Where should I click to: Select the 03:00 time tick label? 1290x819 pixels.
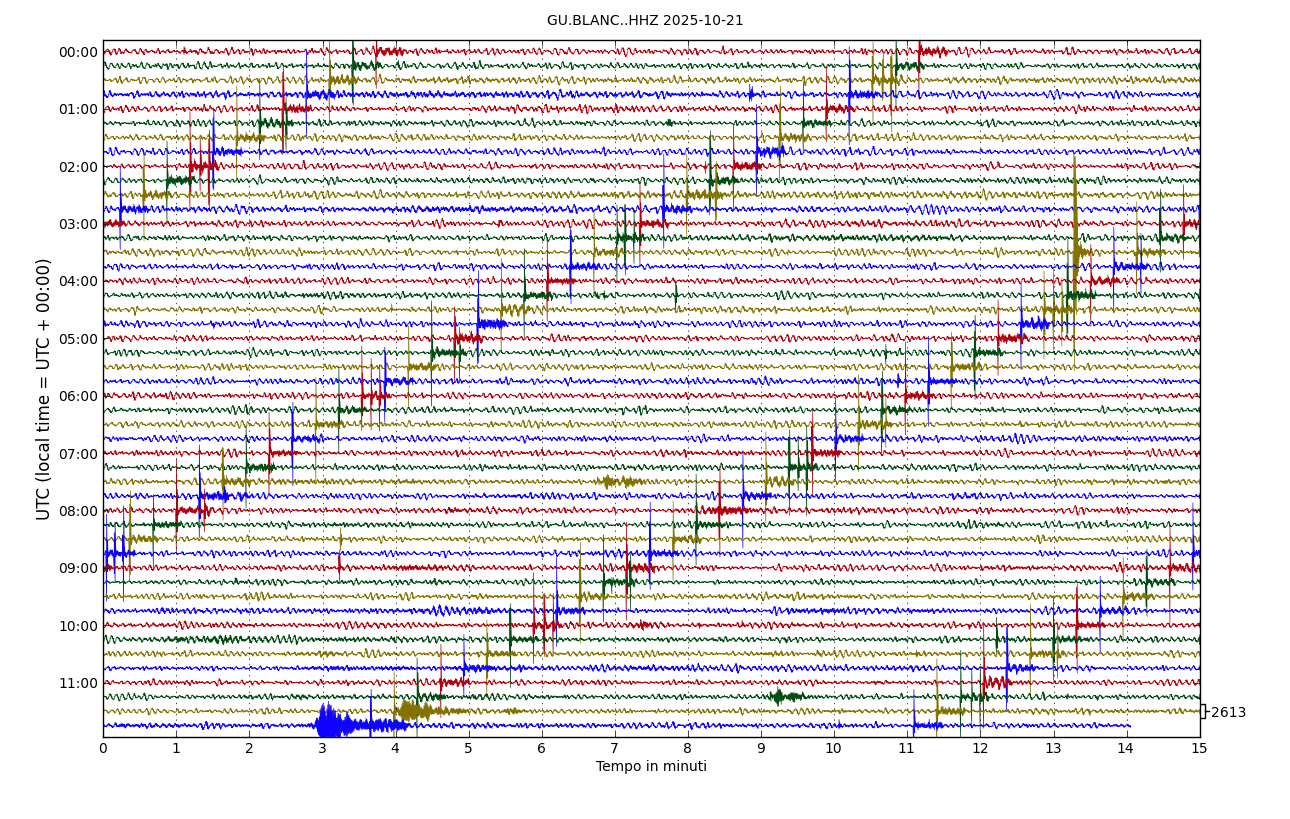tap(78, 225)
